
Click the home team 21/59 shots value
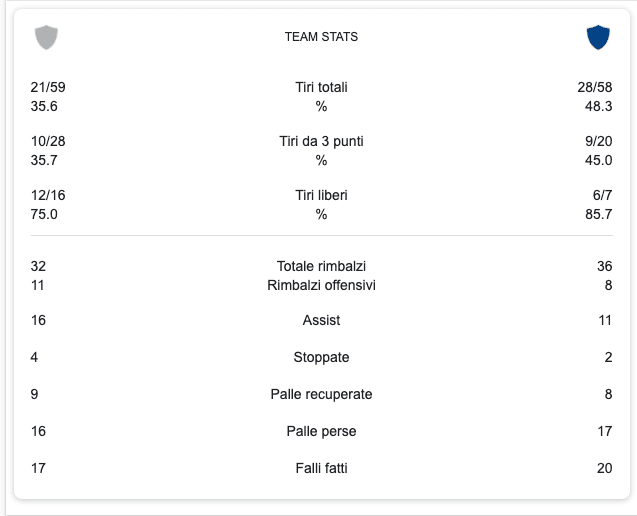click(x=48, y=87)
